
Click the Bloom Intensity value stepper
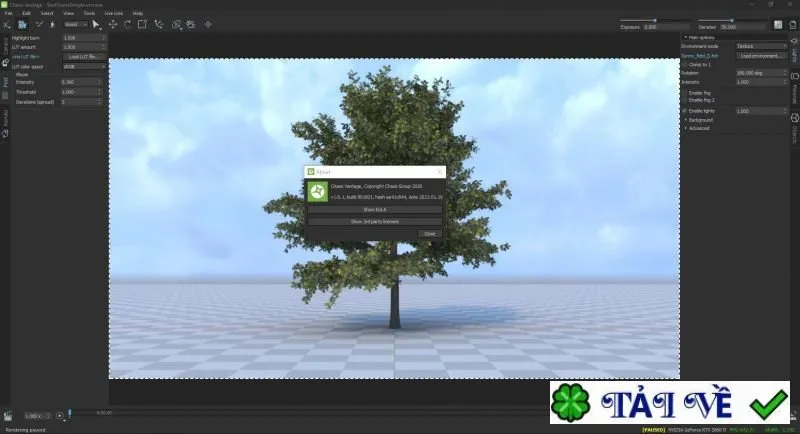click(100, 82)
